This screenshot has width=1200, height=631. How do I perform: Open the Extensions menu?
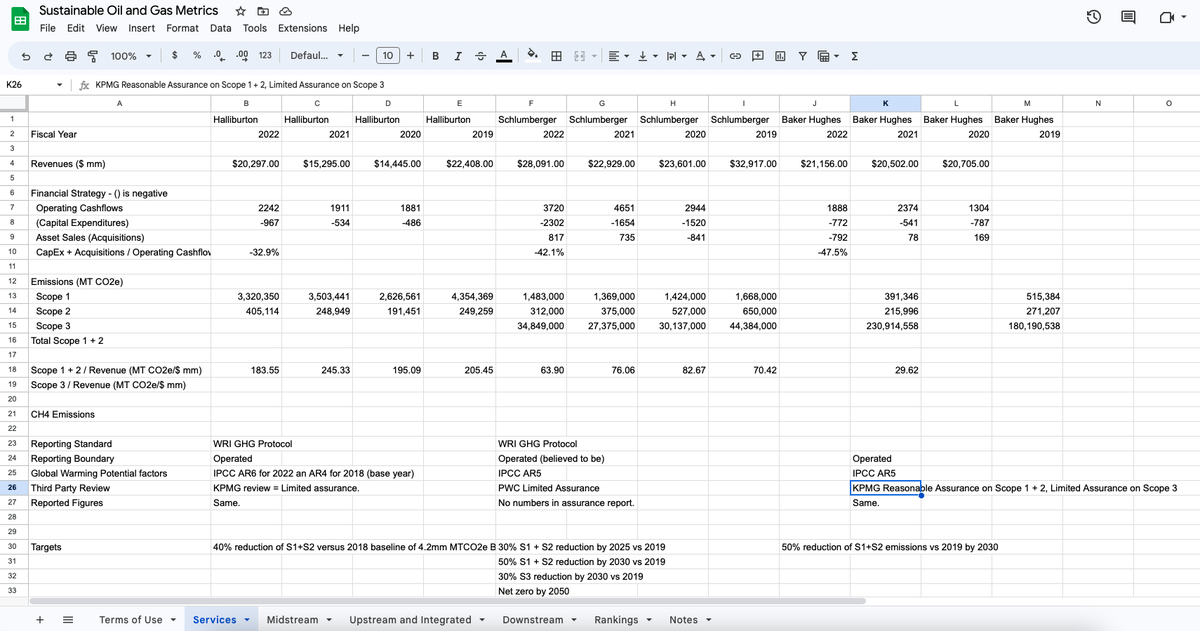click(x=302, y=28)
